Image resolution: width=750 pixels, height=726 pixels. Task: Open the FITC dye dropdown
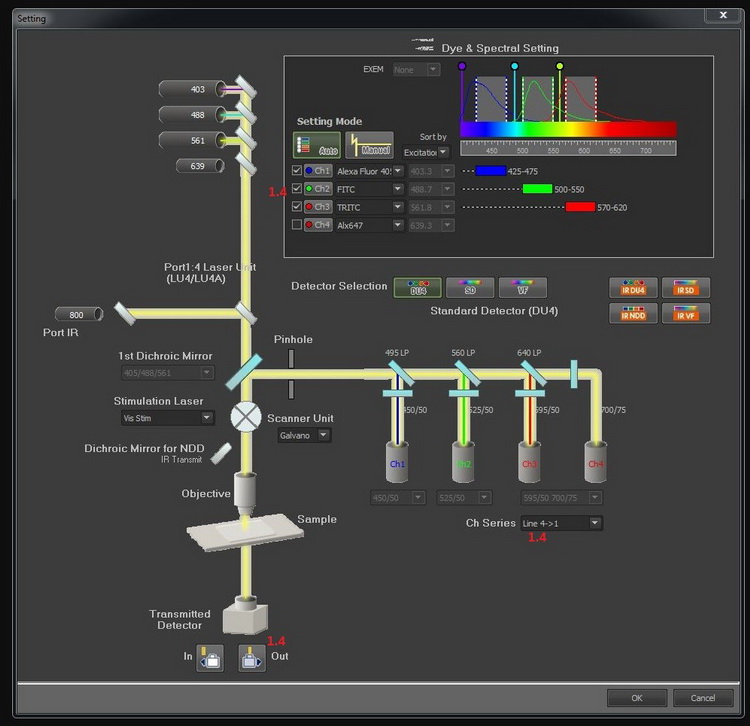point(369,189)
